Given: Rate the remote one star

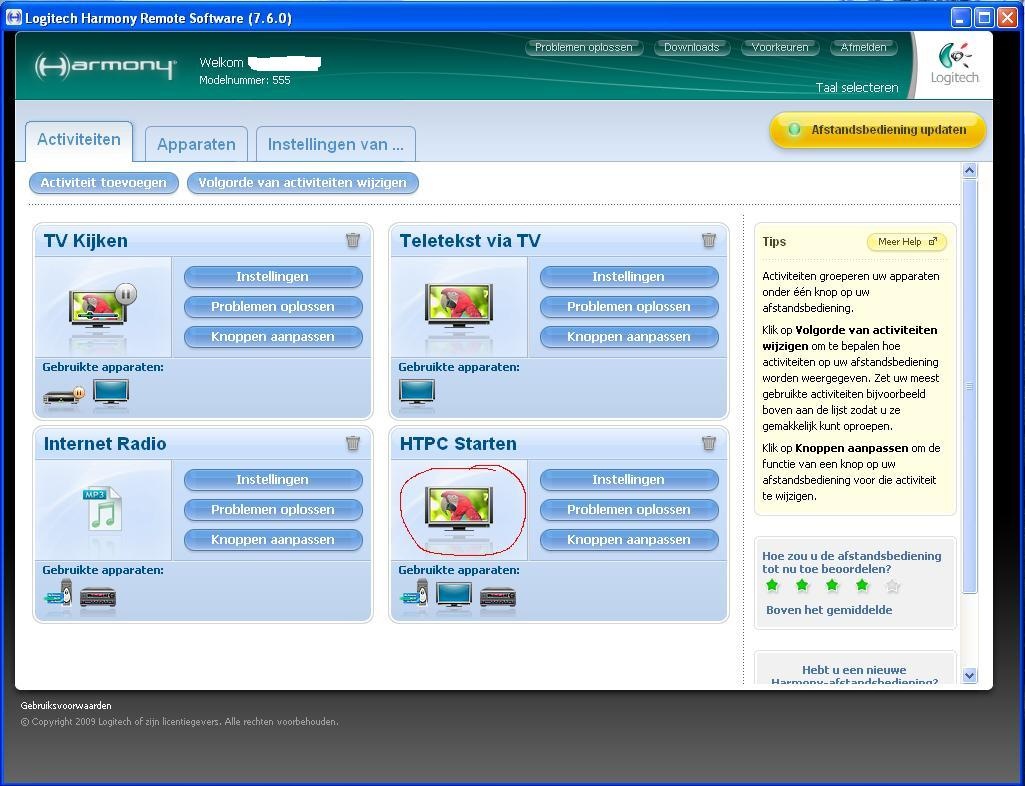Looking at the screenshot, I should (772, 585).
